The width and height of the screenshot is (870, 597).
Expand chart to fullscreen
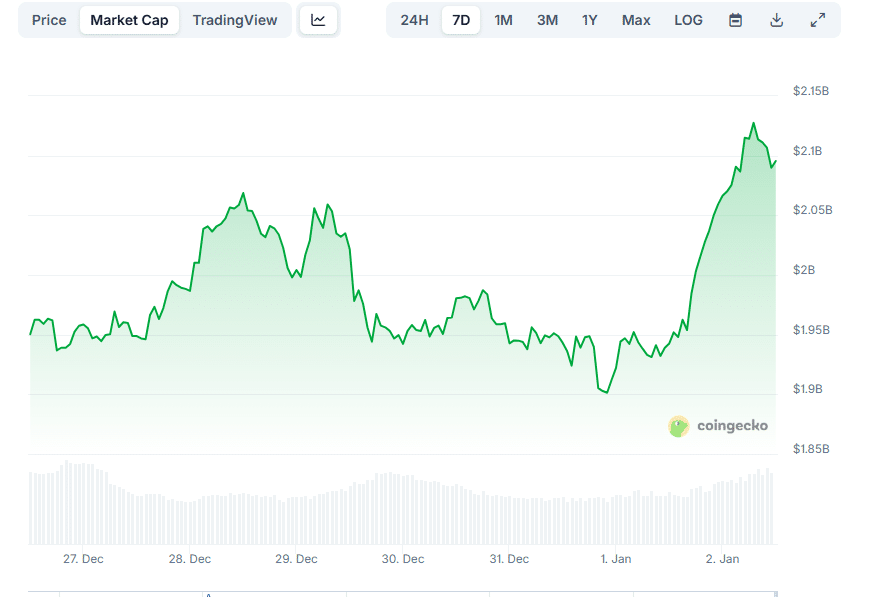pyautogui.click(x=818, y=20)
